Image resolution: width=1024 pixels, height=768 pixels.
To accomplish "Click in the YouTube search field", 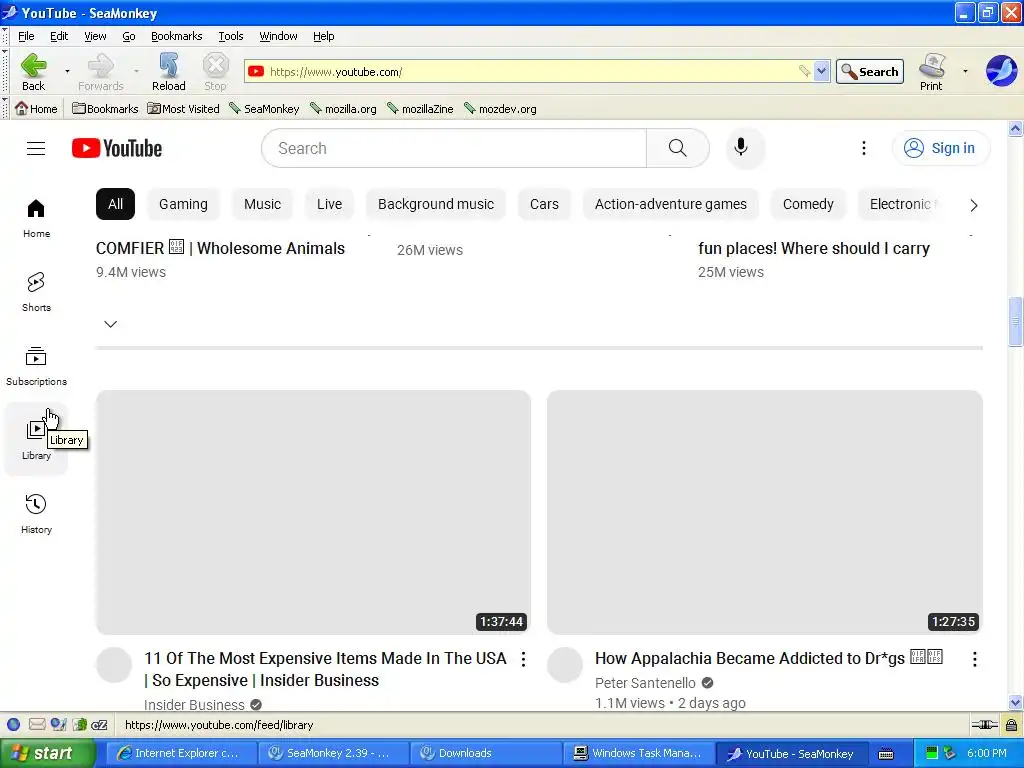I will coord(455,148).
